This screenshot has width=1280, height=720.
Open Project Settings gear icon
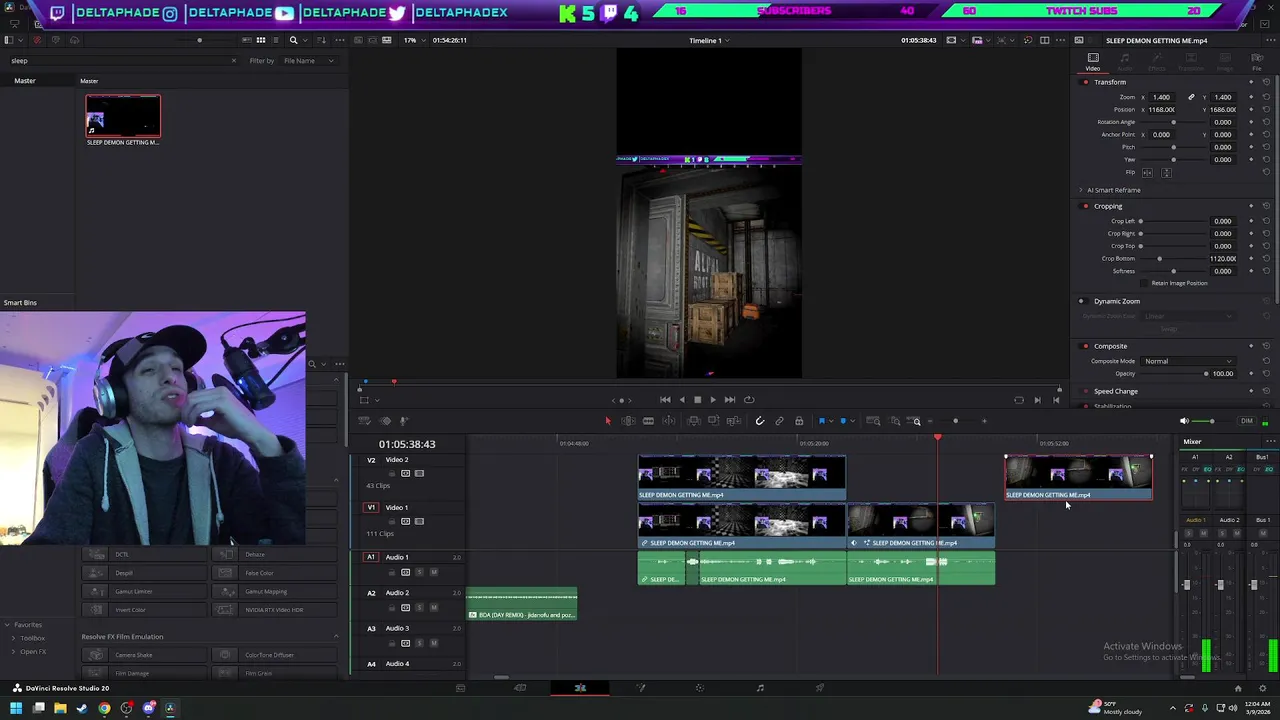pos(1262,688)
